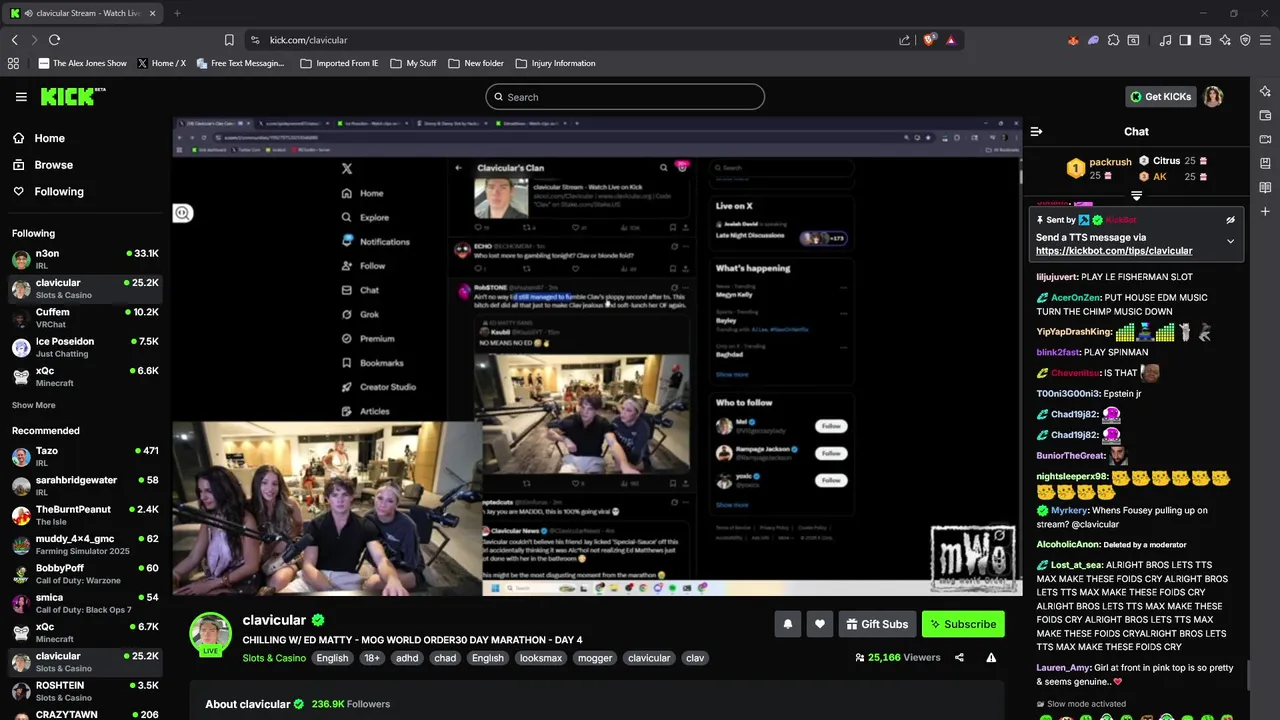Click Show More under Following
The height and width of the screenshot is (720, 1280).
[x=34, y=405]
